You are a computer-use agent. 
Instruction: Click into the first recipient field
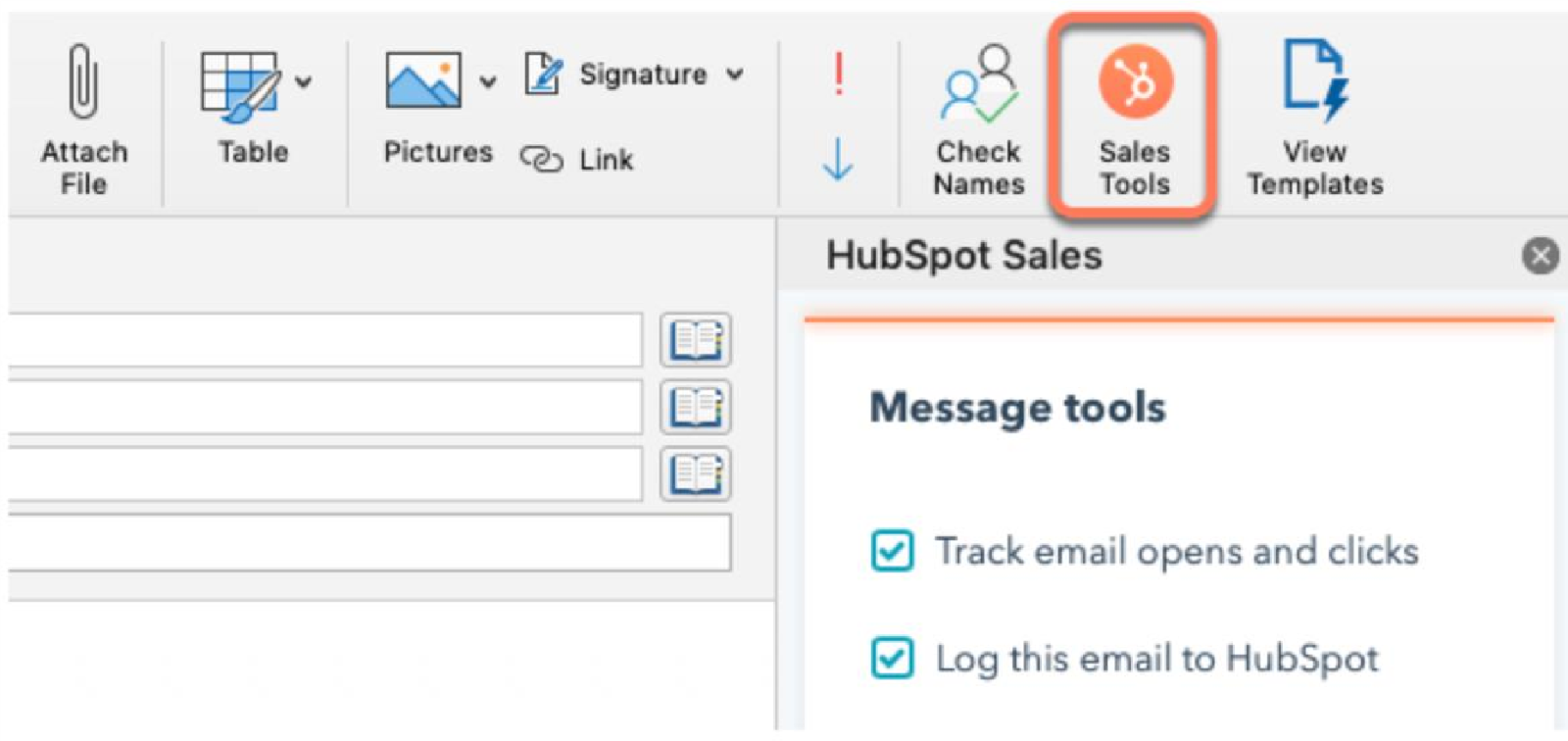[x=324, y=340]
